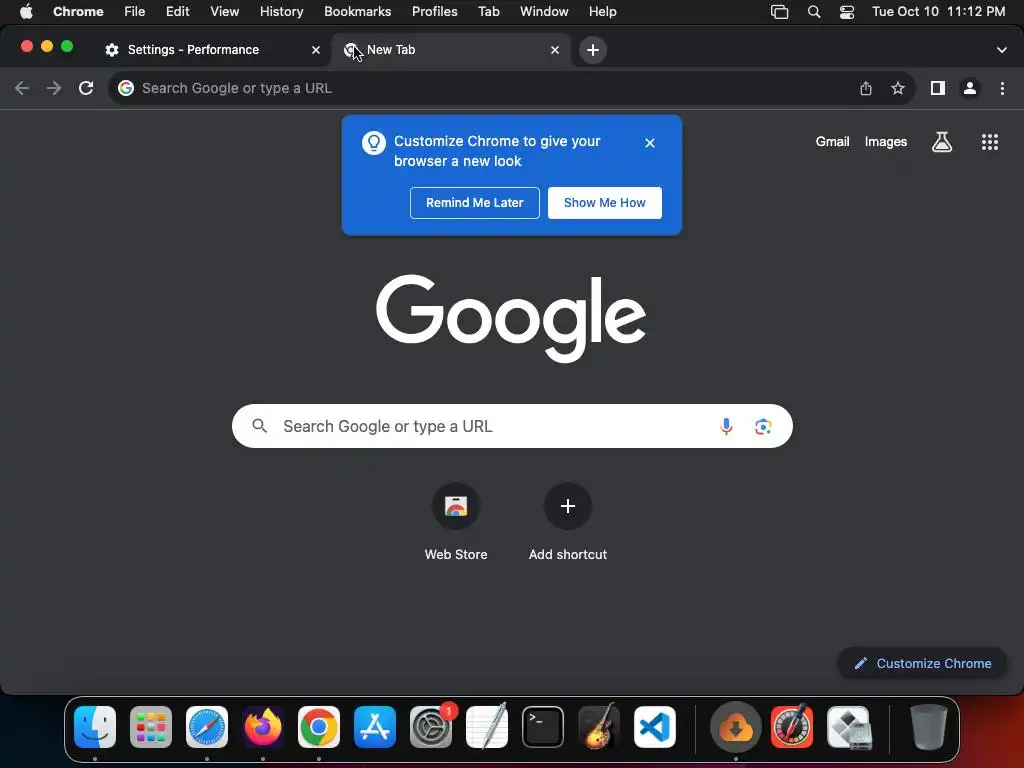Reload the current page
This screenshot has width=1024, height=768.
[x=86, y=88]
